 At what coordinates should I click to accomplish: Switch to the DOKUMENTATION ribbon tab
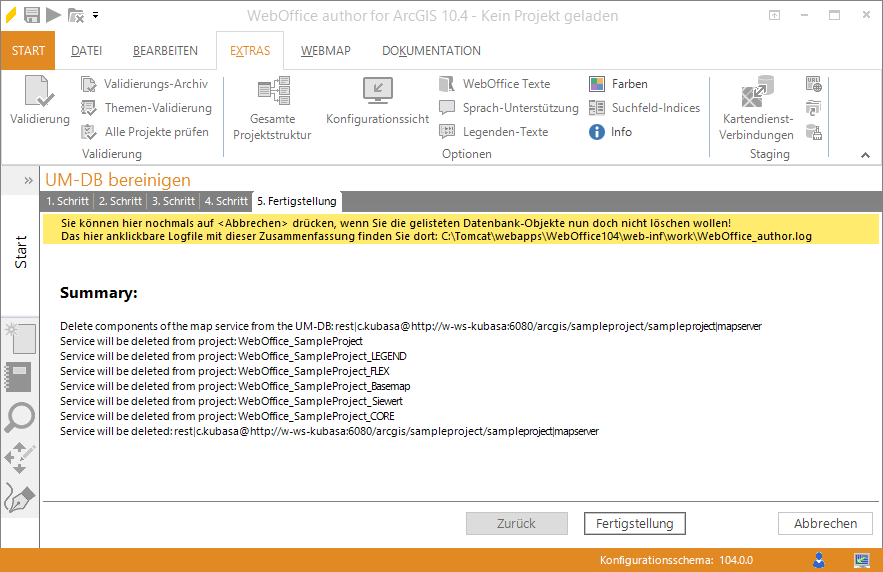431,51
